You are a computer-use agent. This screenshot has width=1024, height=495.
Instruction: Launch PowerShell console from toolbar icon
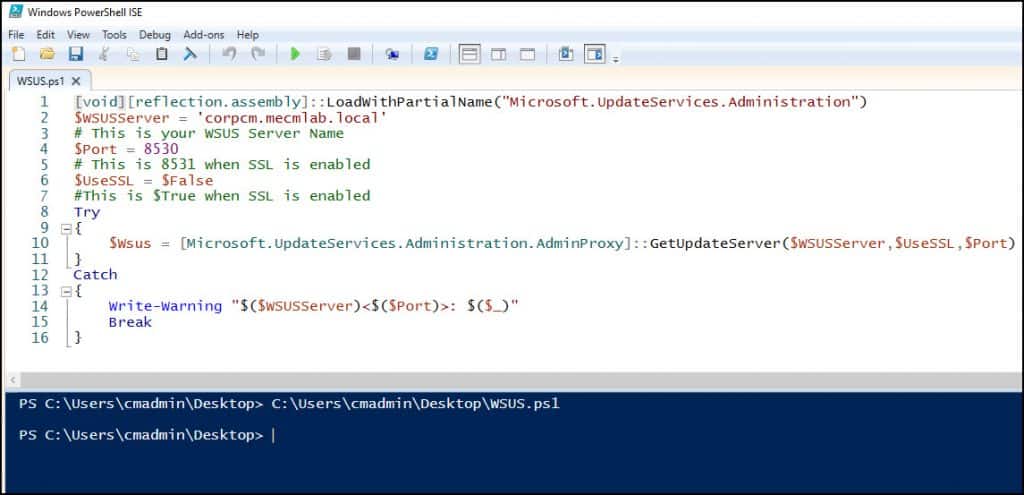431,54
